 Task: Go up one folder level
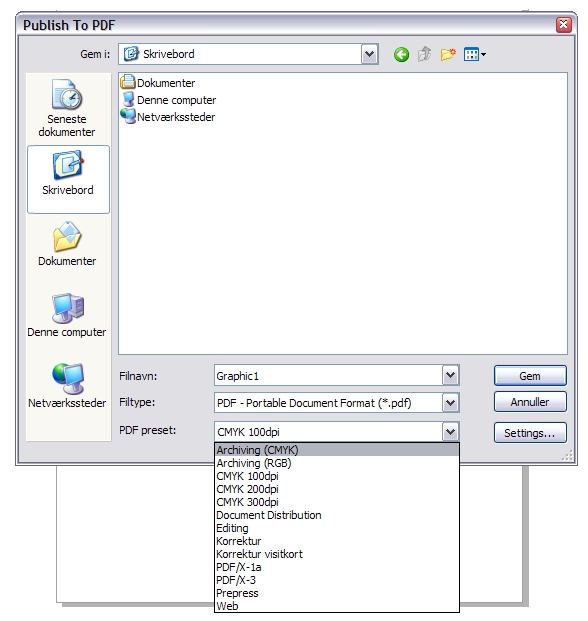pos(424,54)
